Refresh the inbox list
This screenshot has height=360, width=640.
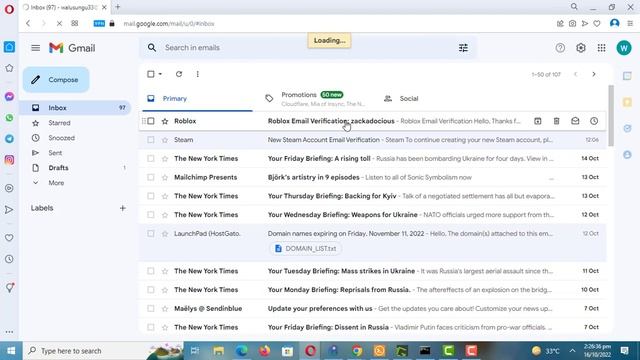[179, 74]
